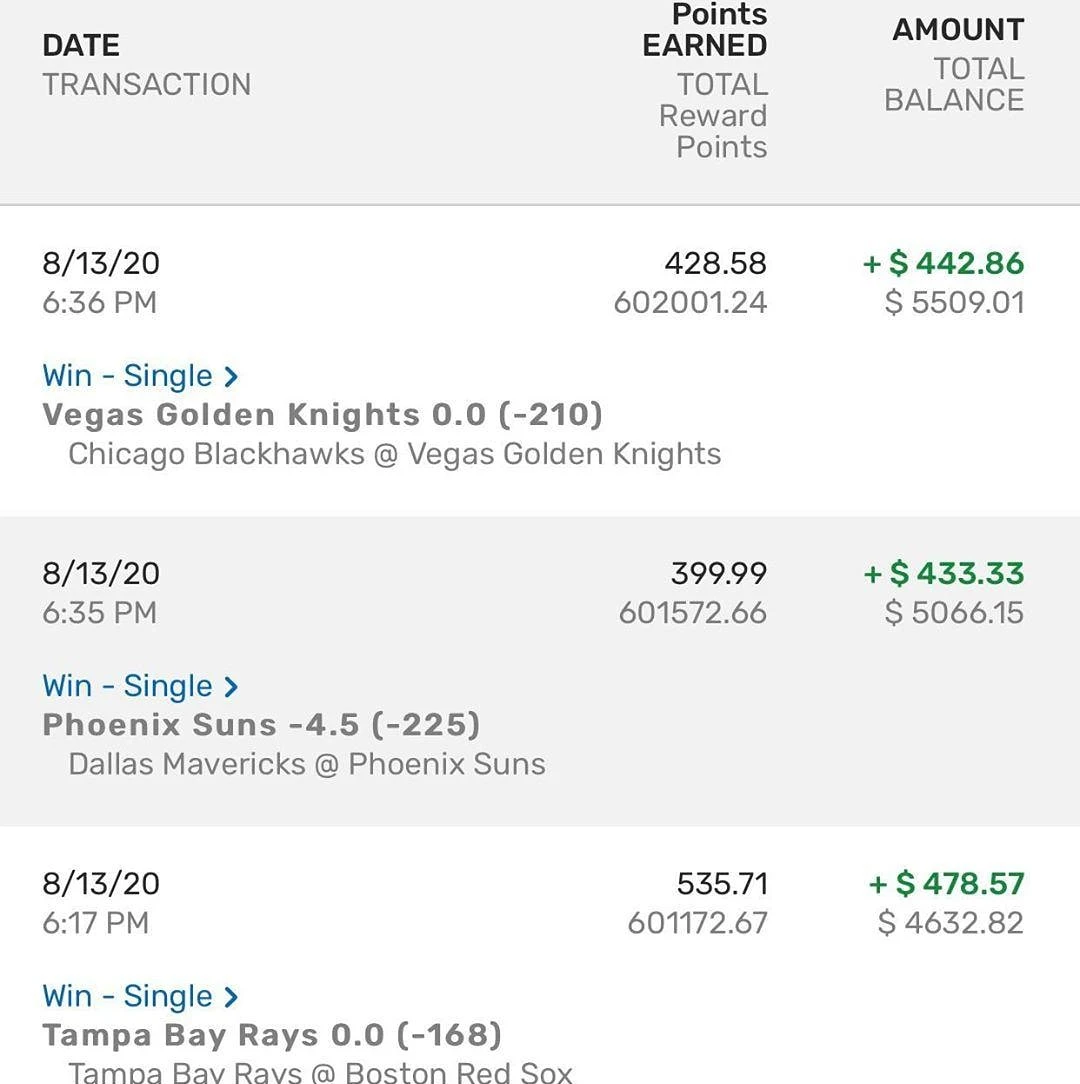Expand chevron beside Phoenix Suns Win - Single
The height and width of the screenshot is (1084, 1080).
[x=231, y=686]
